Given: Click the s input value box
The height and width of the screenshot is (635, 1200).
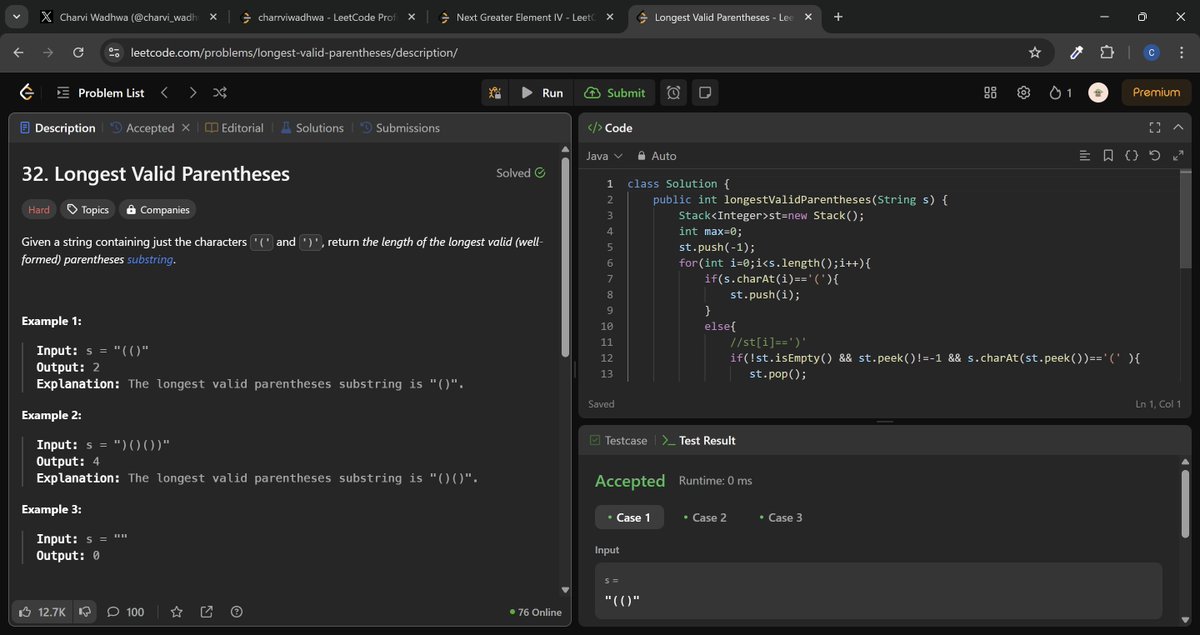Looking at the screenshot, I should tap(878, 591).
